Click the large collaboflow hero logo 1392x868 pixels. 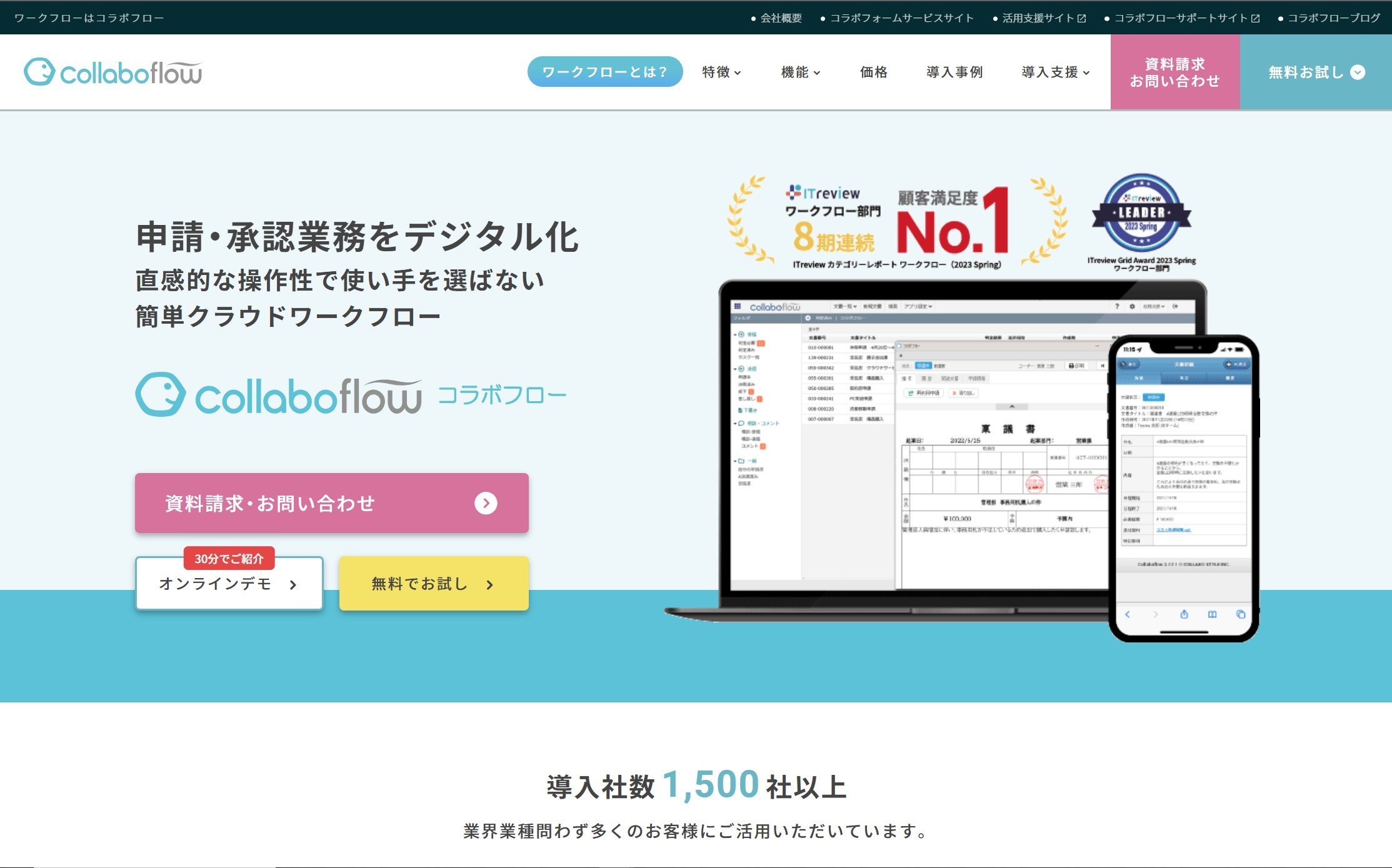click(x=279, y=394)
